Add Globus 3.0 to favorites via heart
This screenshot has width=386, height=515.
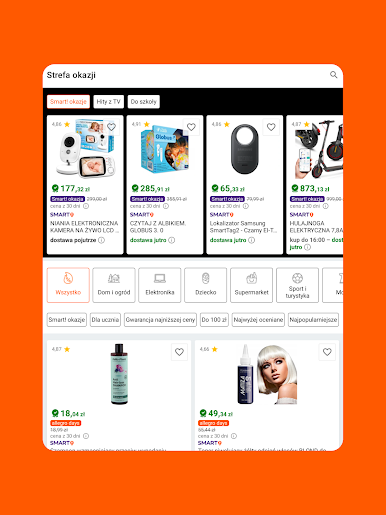tap(191, 127)
